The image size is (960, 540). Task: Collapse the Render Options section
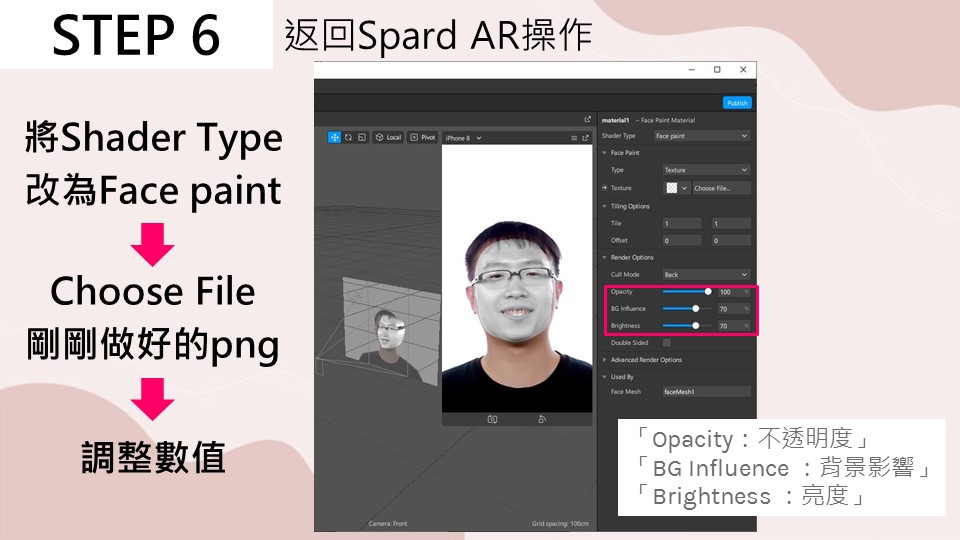[x=605, y=258]
